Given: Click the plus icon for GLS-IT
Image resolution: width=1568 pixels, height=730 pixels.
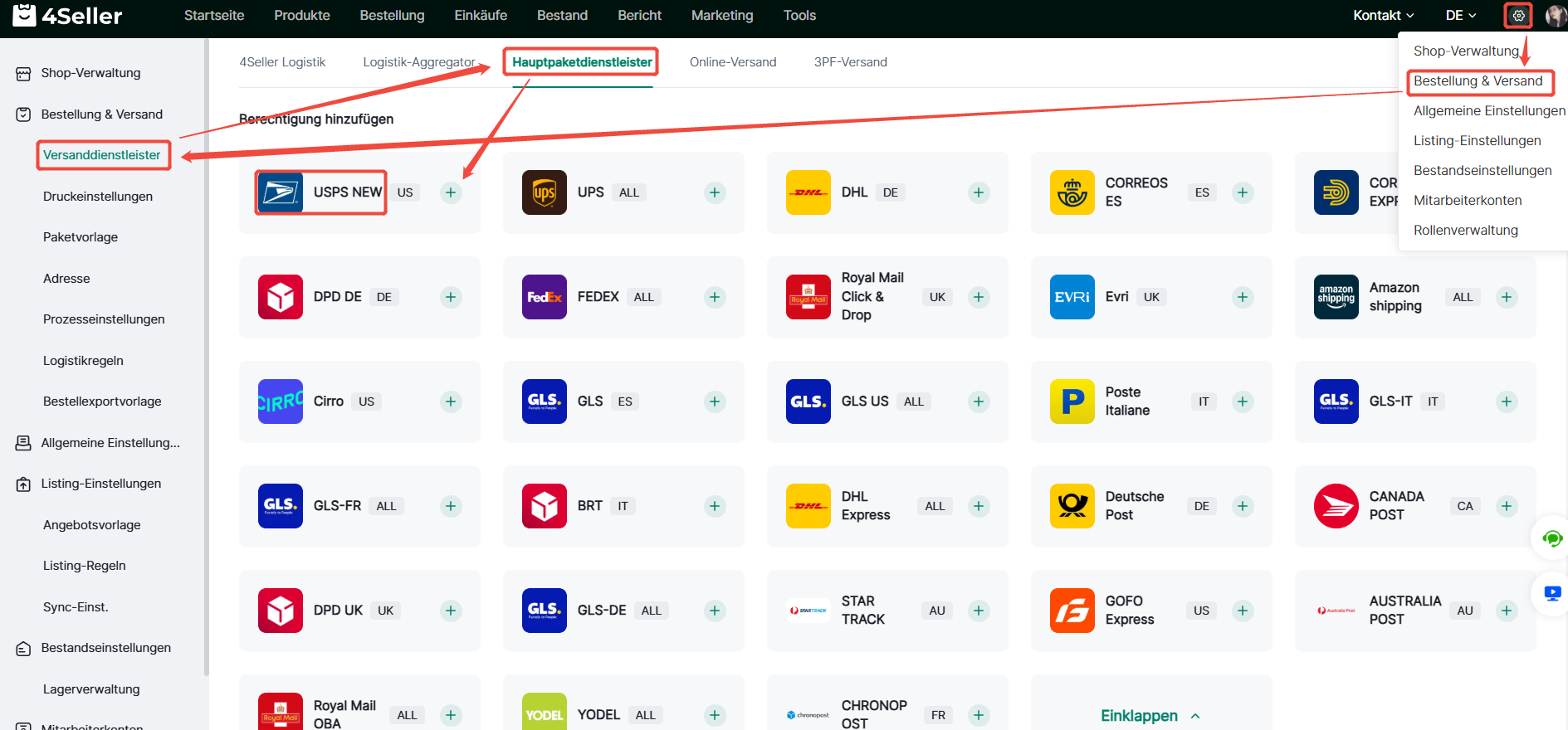Looking at the screenshot, I should click(x=1507, y=401).
